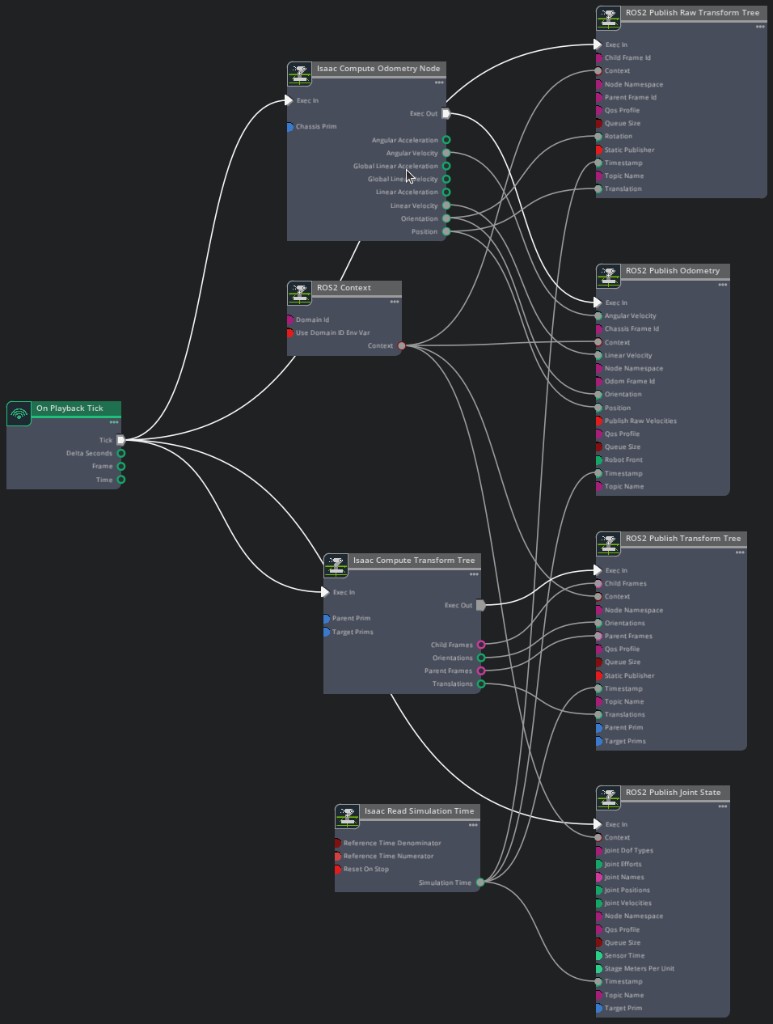Click Timestamp port on ROS2 Publish Transform Tree
Image resolution: width=773 pixels, height=1024 pixels.
point(598,688)
